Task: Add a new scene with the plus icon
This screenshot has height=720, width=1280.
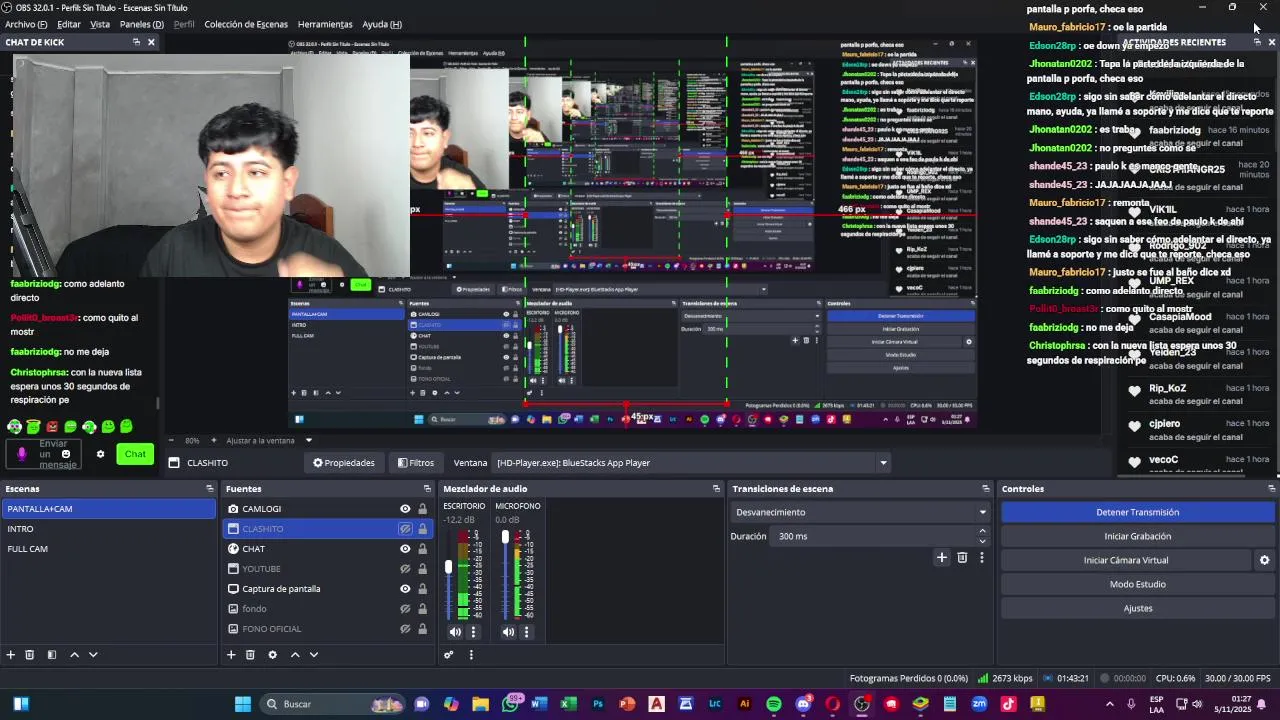Action: (11, 655)
